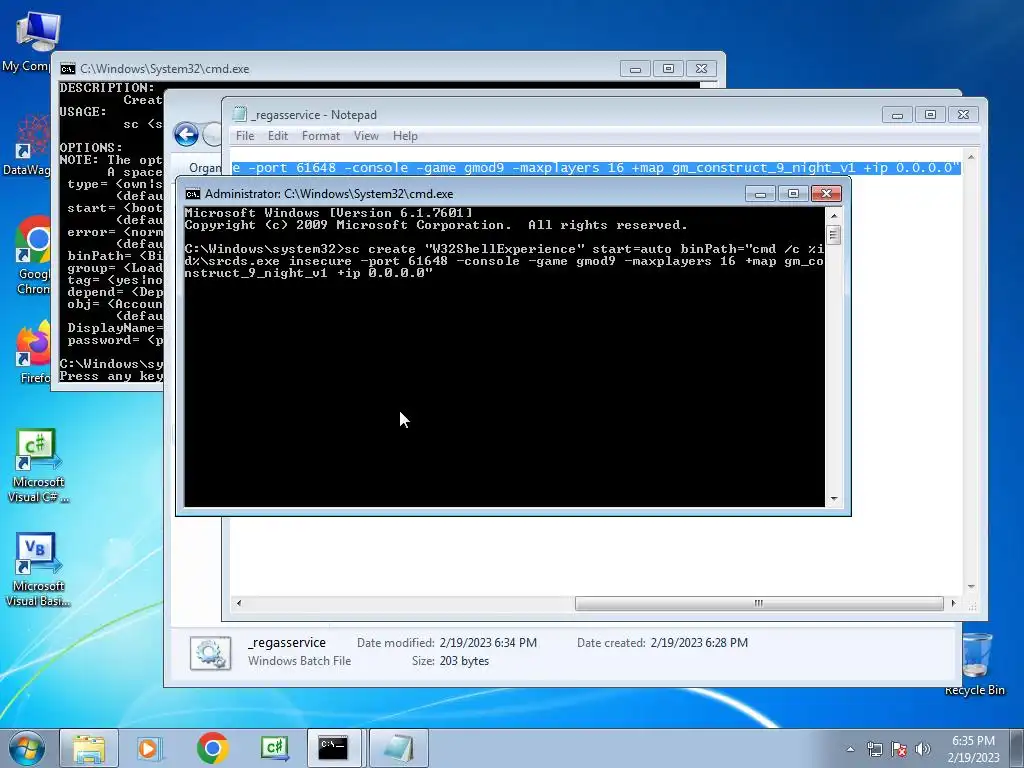1024x768 pixels.
Task: Minimize the Administrator cmd window
Action: click(760, 194)
